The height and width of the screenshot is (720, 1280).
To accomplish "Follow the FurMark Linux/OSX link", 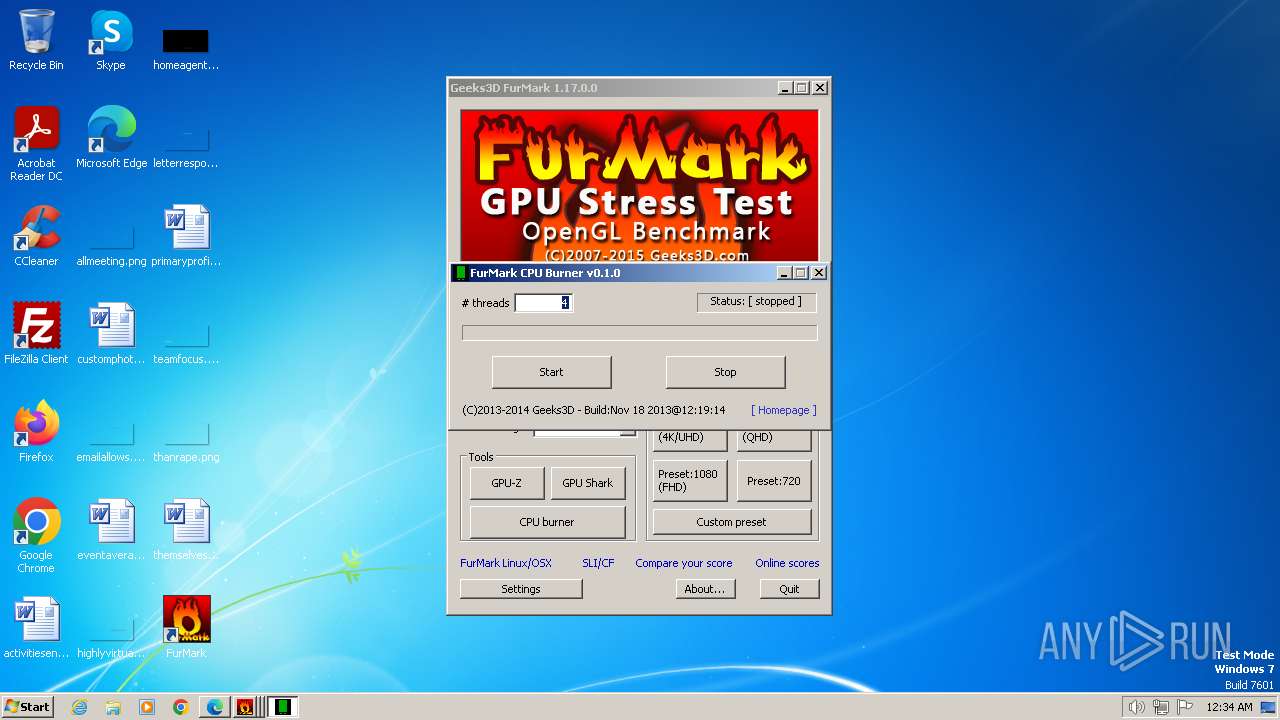I will [506, 563].
